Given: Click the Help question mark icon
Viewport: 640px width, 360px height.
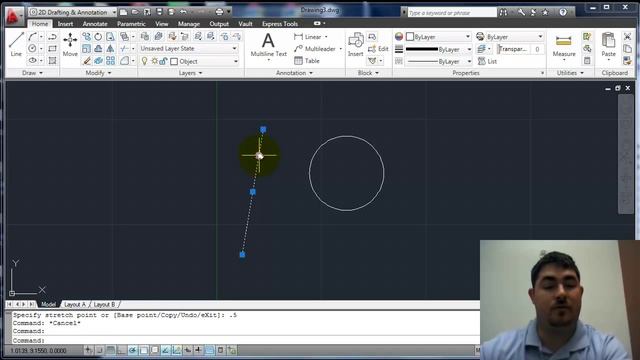Looking at the screenshot, I should click(563, 12).
